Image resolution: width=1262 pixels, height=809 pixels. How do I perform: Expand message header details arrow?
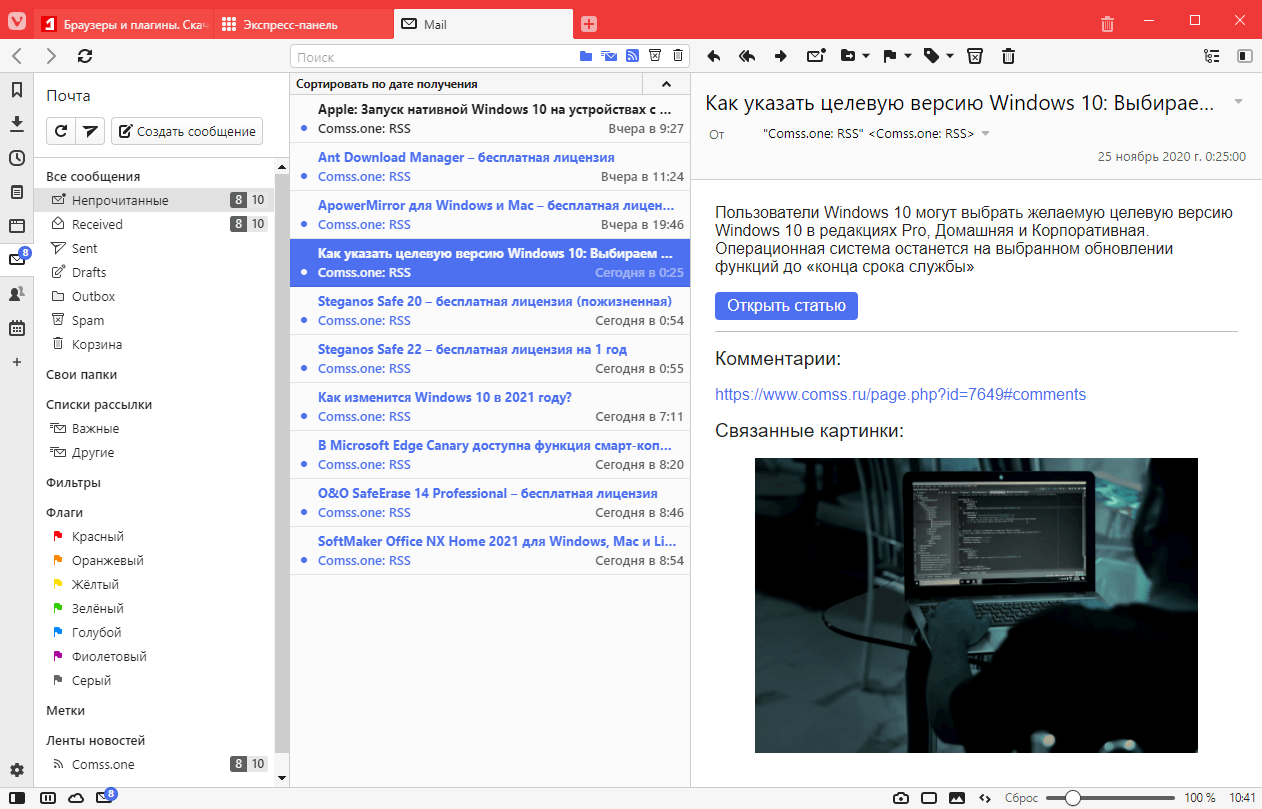1238,102
